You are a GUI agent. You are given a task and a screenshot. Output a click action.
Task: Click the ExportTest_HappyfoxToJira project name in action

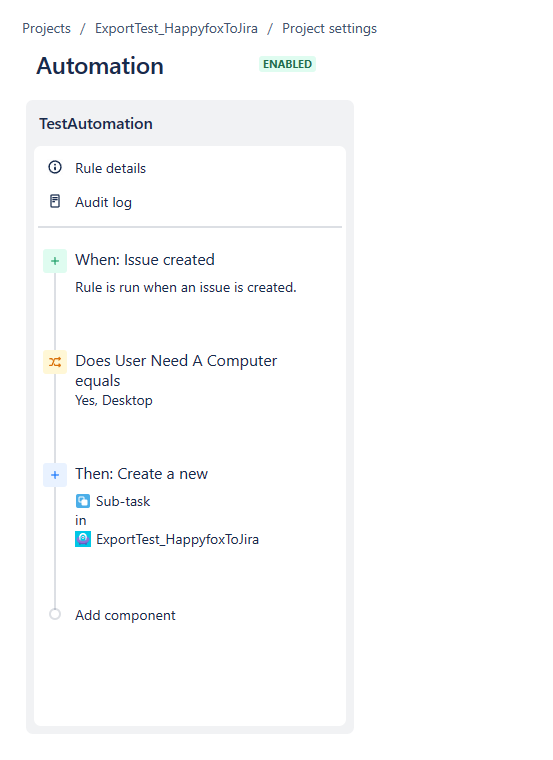click(177, 539)
